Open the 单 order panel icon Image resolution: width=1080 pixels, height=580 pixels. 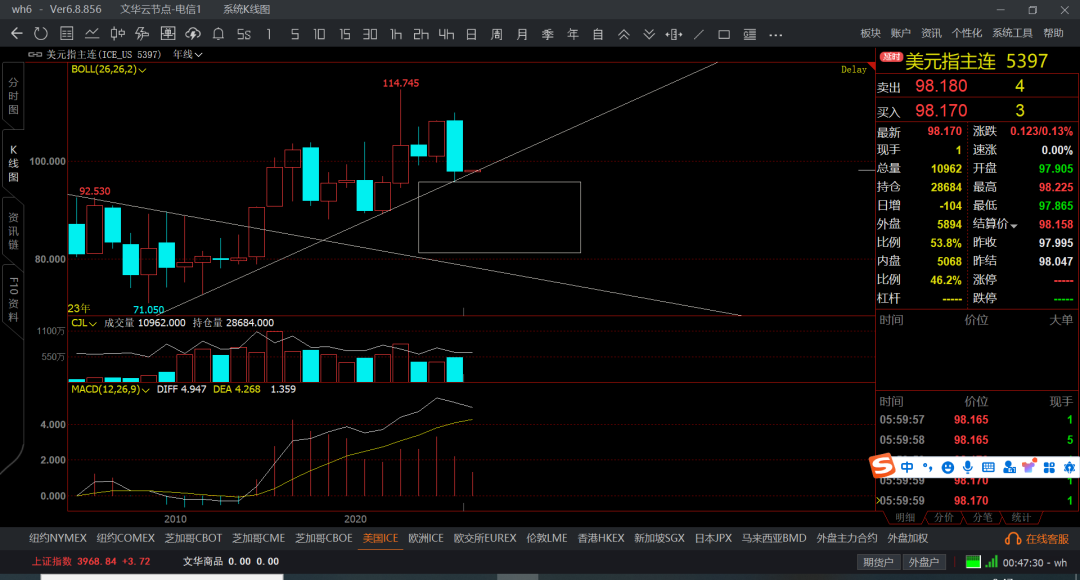(167, 34)
